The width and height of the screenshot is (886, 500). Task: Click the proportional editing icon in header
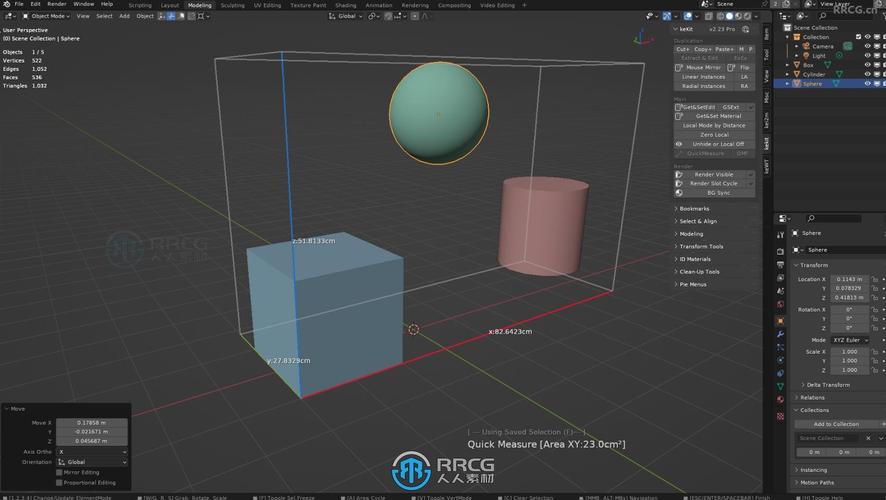tap(415, 16)
